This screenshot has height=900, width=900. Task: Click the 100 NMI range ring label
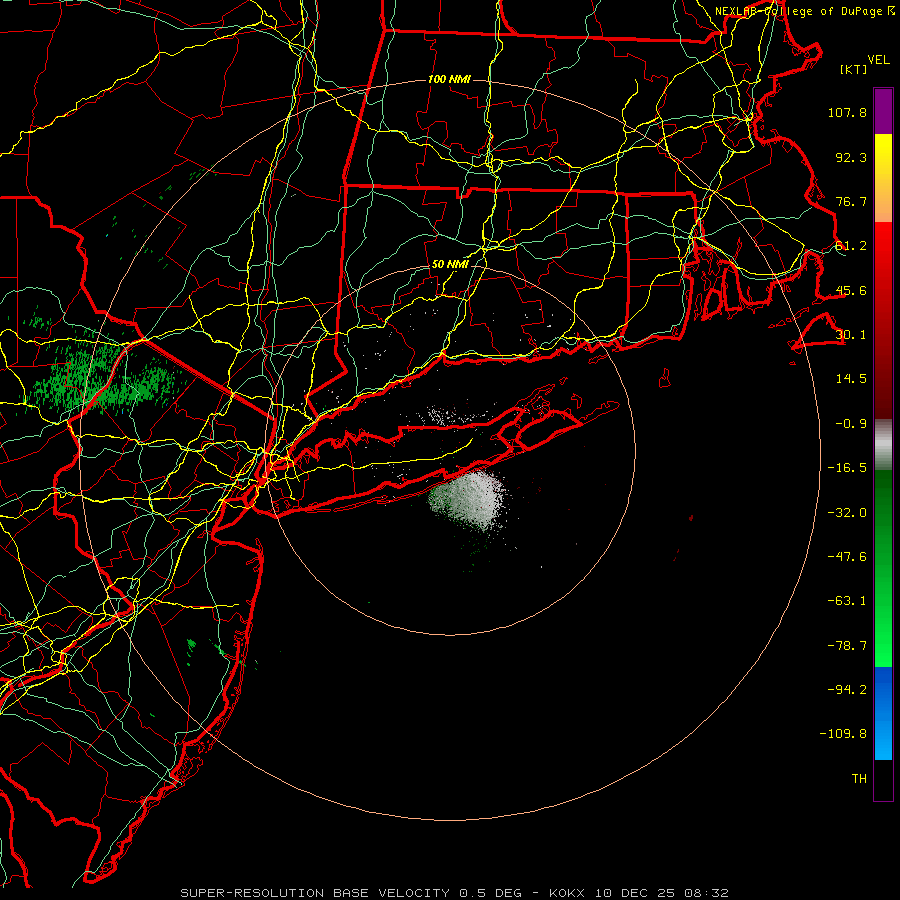click(449, 79)
